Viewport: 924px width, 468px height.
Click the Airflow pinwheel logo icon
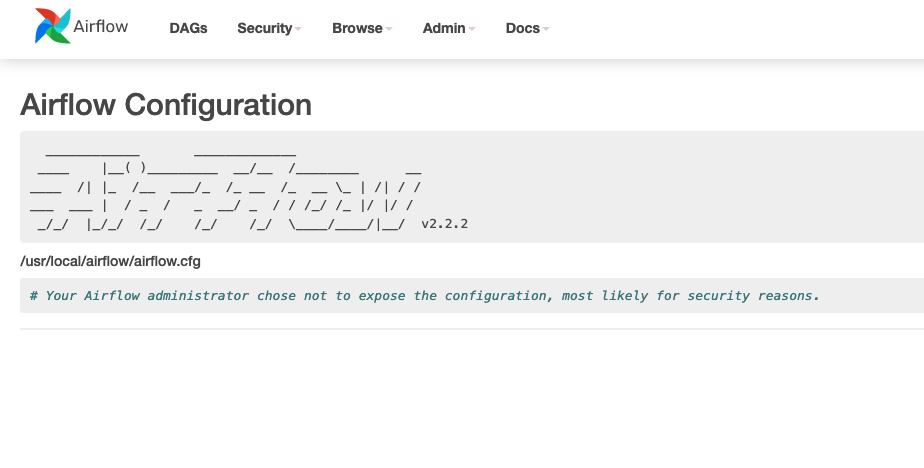click(x=52, y=26)
